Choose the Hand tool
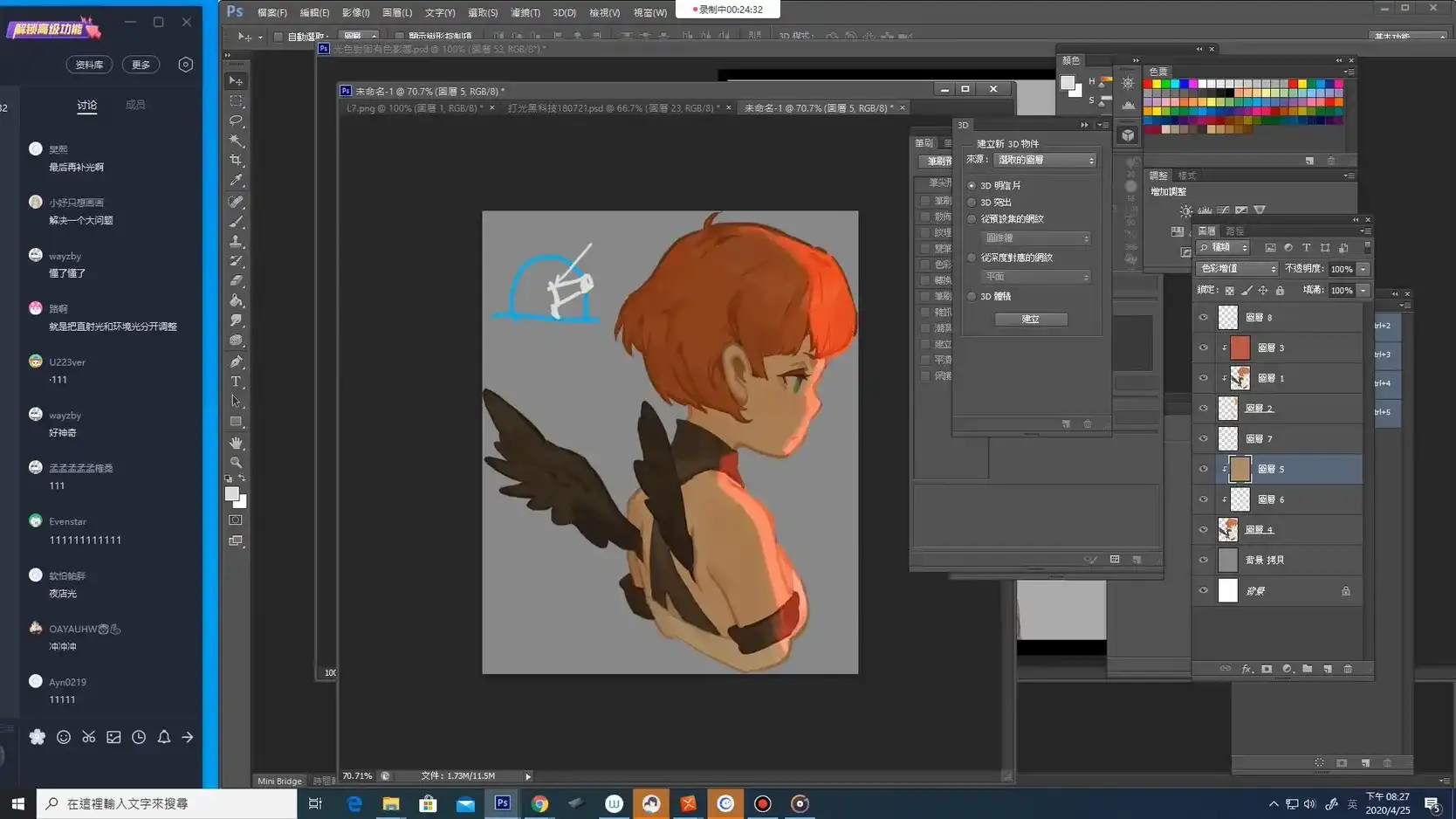The width and height of the screenshot is (1456, 819). 236,443
